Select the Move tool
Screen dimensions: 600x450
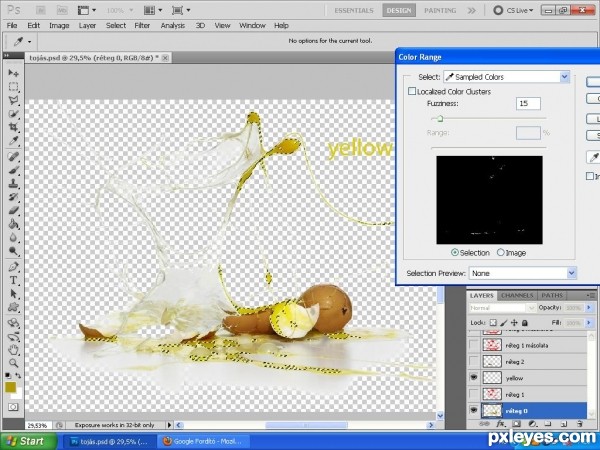pos(13,73)
